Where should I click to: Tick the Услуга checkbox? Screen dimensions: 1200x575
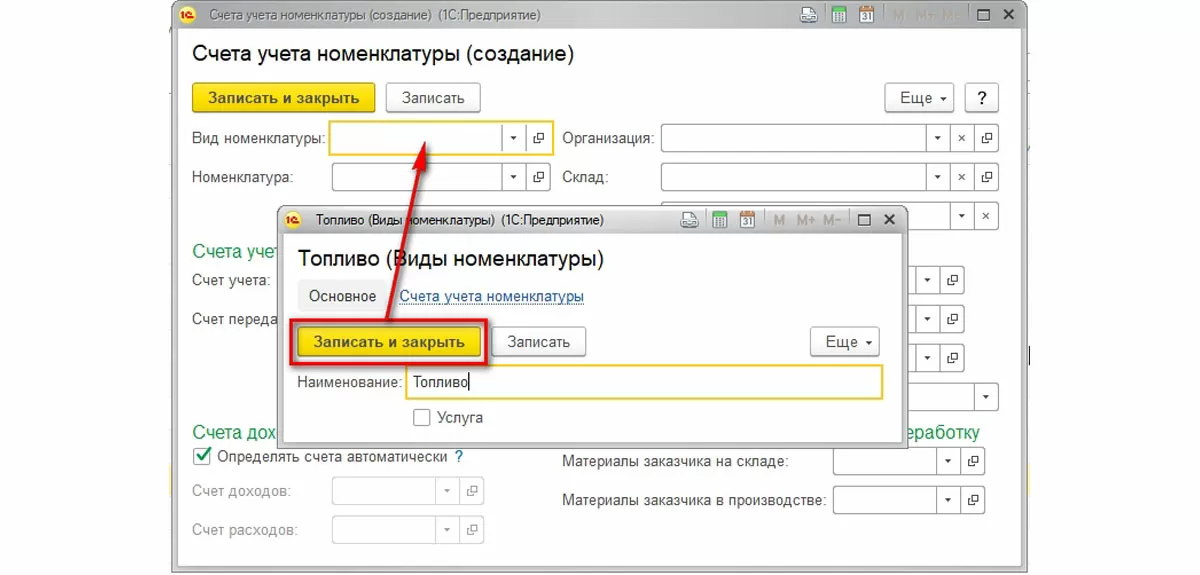click(x=422, y=417)
